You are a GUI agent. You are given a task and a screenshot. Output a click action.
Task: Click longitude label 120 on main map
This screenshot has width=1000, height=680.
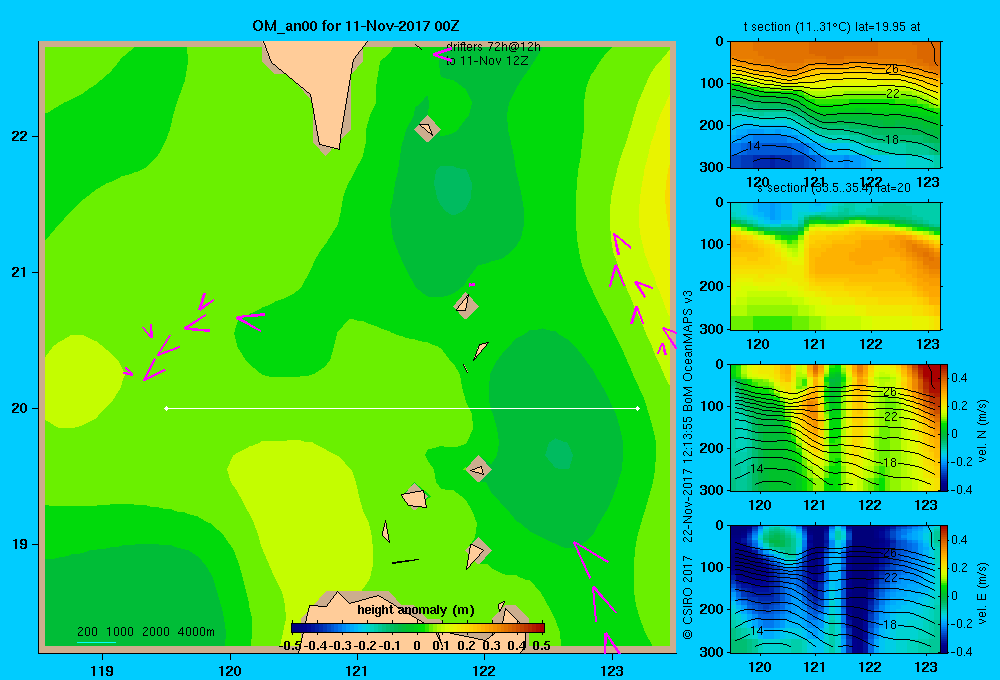click(x=230, y=670)
